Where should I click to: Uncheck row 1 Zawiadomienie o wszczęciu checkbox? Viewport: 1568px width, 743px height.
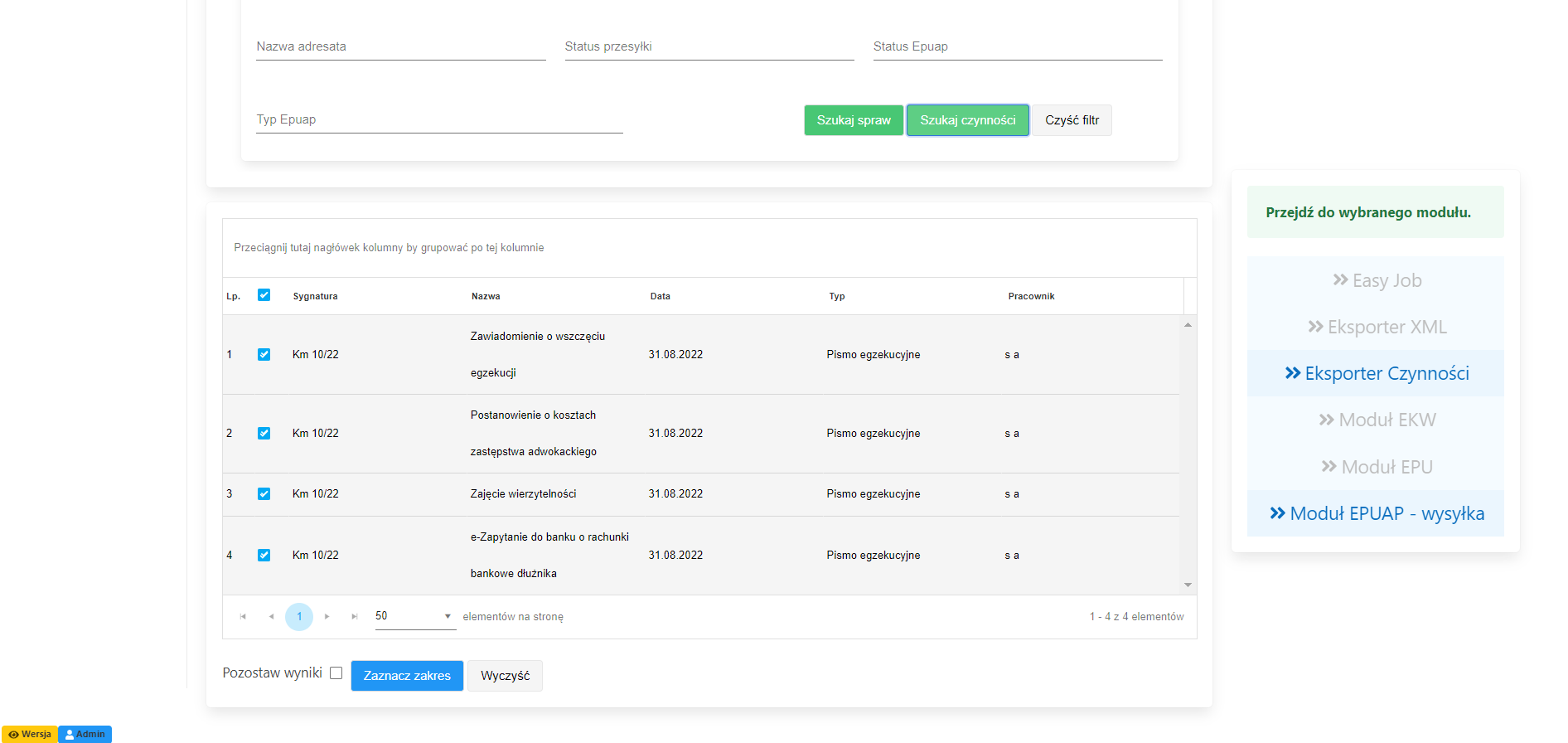click(x=264, y=354)
